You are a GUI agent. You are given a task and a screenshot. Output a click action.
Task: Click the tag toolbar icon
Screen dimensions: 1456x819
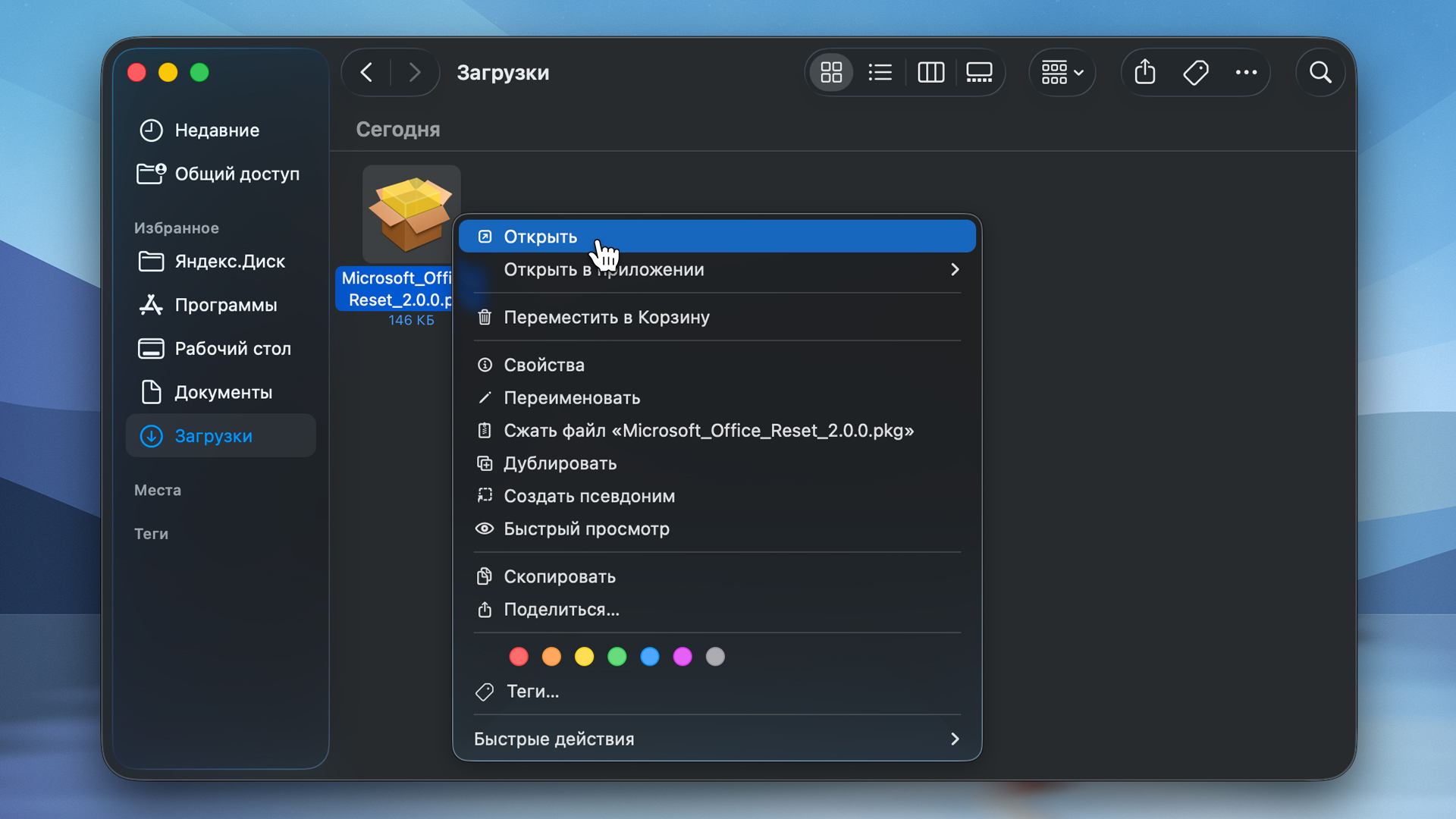point(1196,73)
